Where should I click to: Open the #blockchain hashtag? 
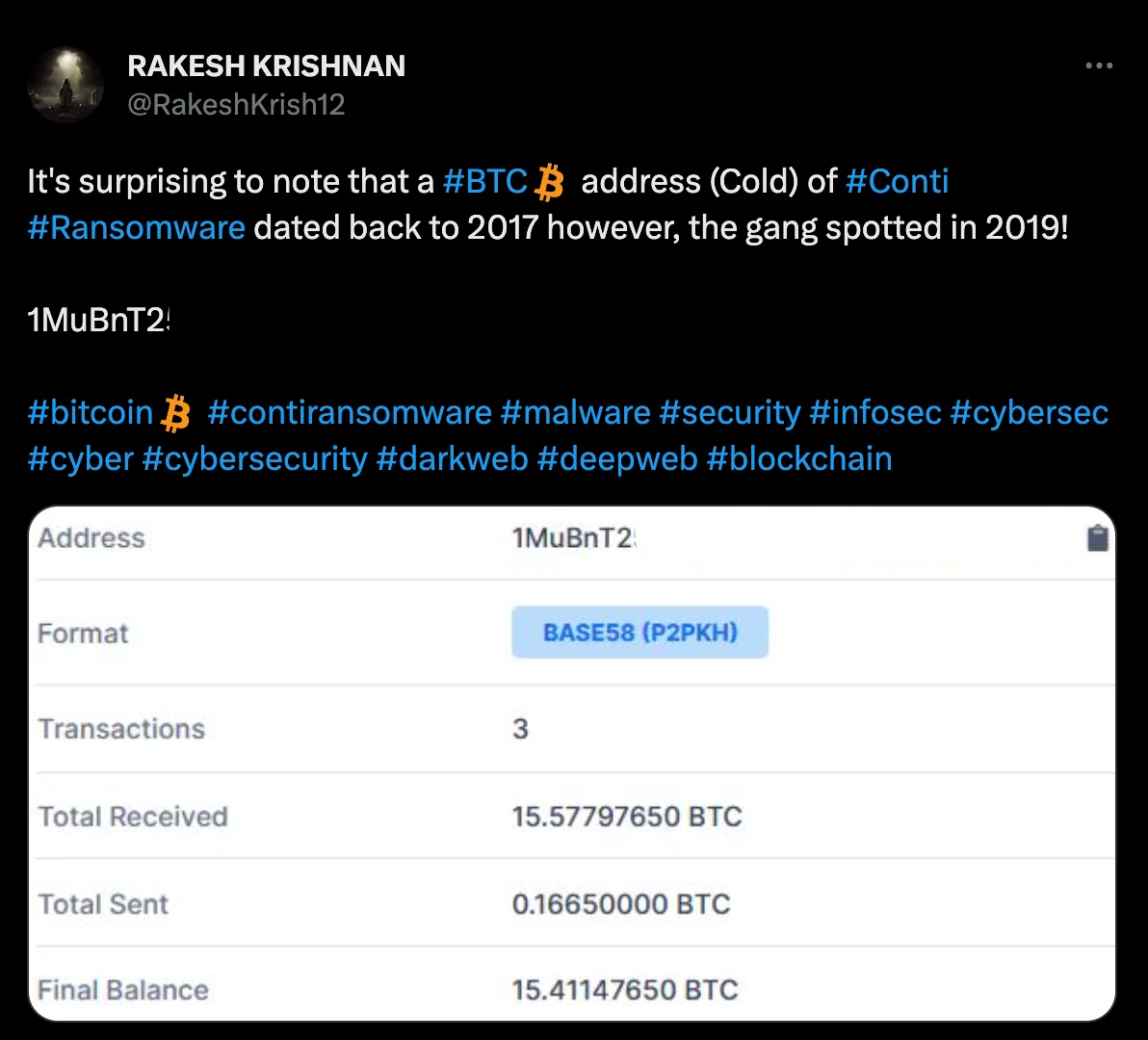coord(799,459)
